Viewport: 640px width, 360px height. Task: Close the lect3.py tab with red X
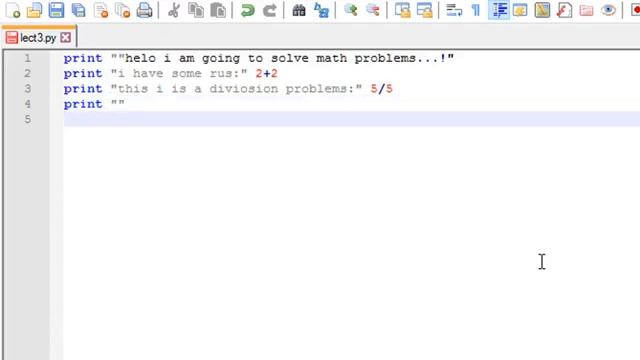[x=65, y=38]
